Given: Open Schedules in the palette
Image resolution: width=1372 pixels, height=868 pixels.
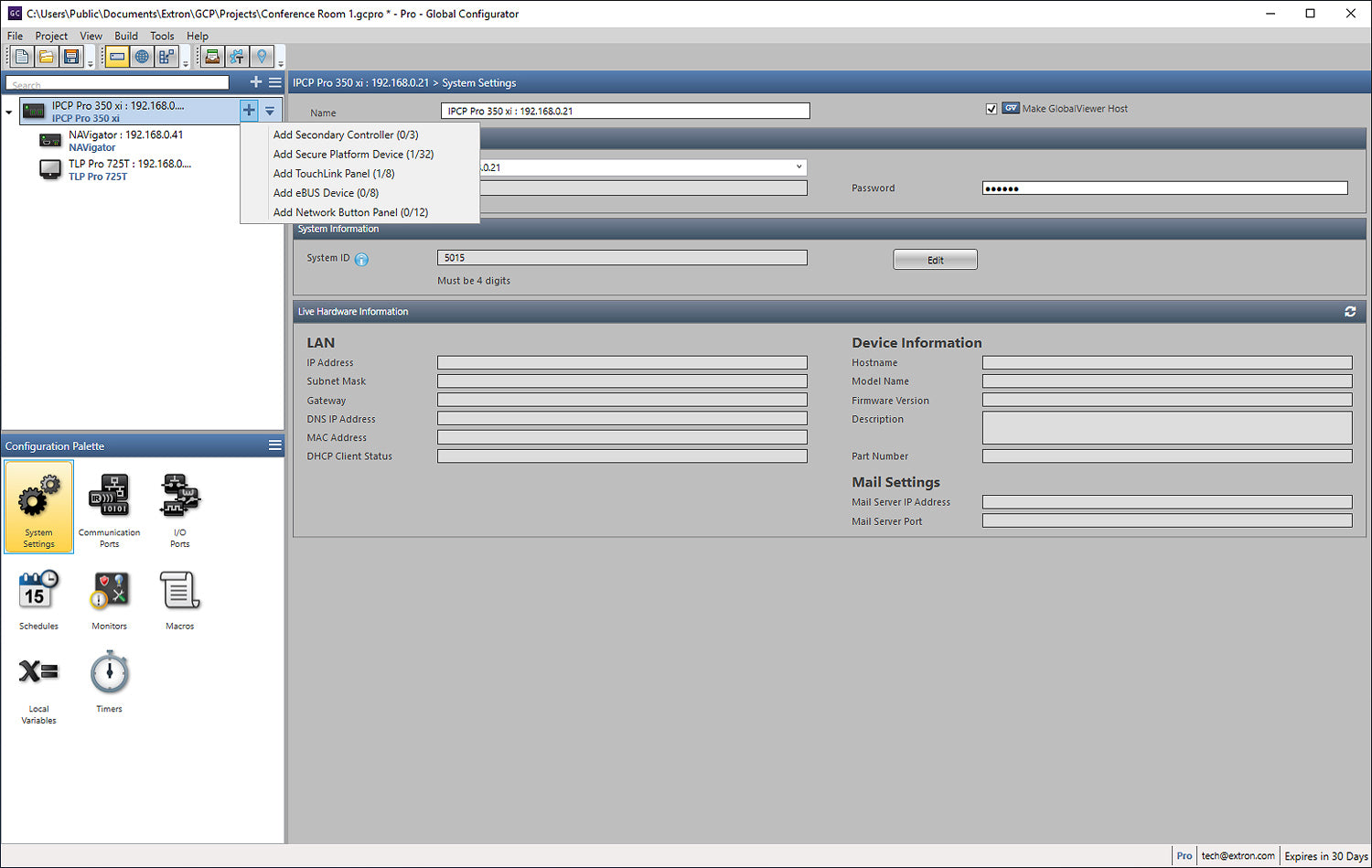Looking at the screenshot, I should coord(38,599).
